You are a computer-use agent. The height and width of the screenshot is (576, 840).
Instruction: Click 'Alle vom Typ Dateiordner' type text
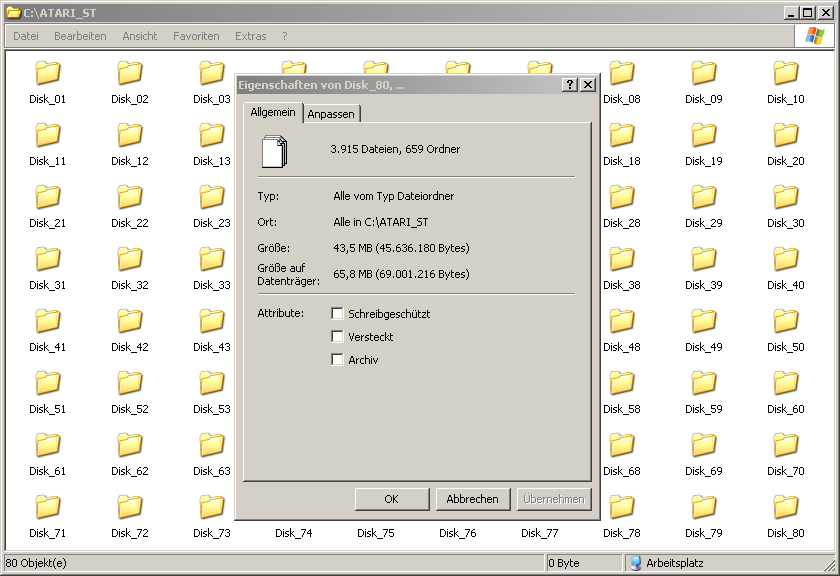point(394,196)
